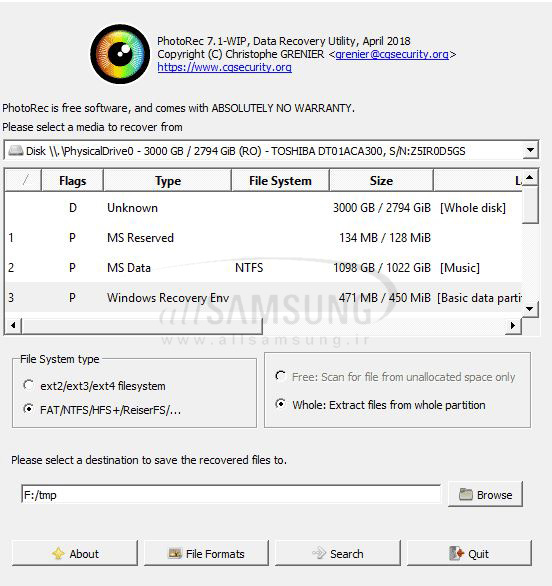This screenshot has width=552, height=586.
Task: Select the MS Data NTFS partition row
Action: click(263, 268)
